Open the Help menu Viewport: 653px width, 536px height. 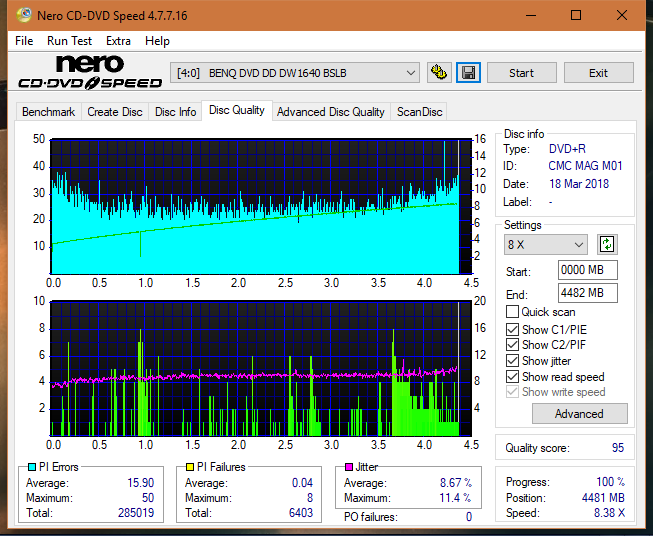(157, 41)
